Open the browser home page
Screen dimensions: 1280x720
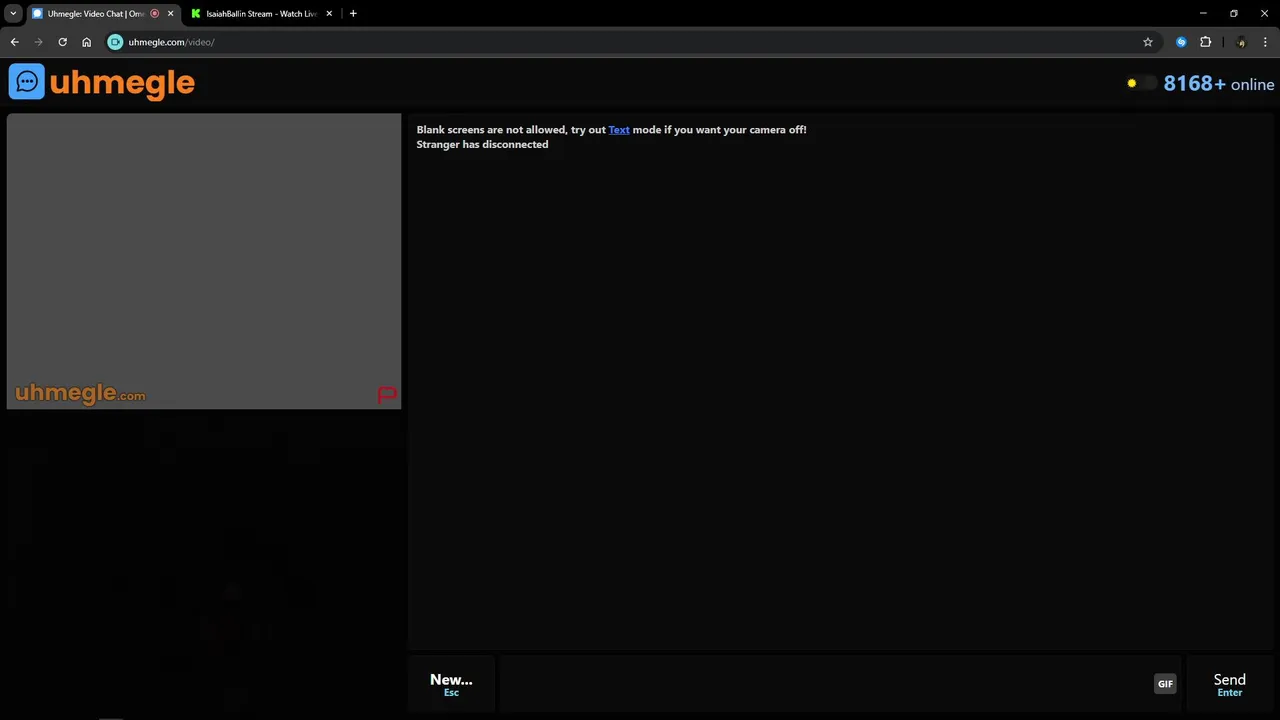click(x=86, y=42)
